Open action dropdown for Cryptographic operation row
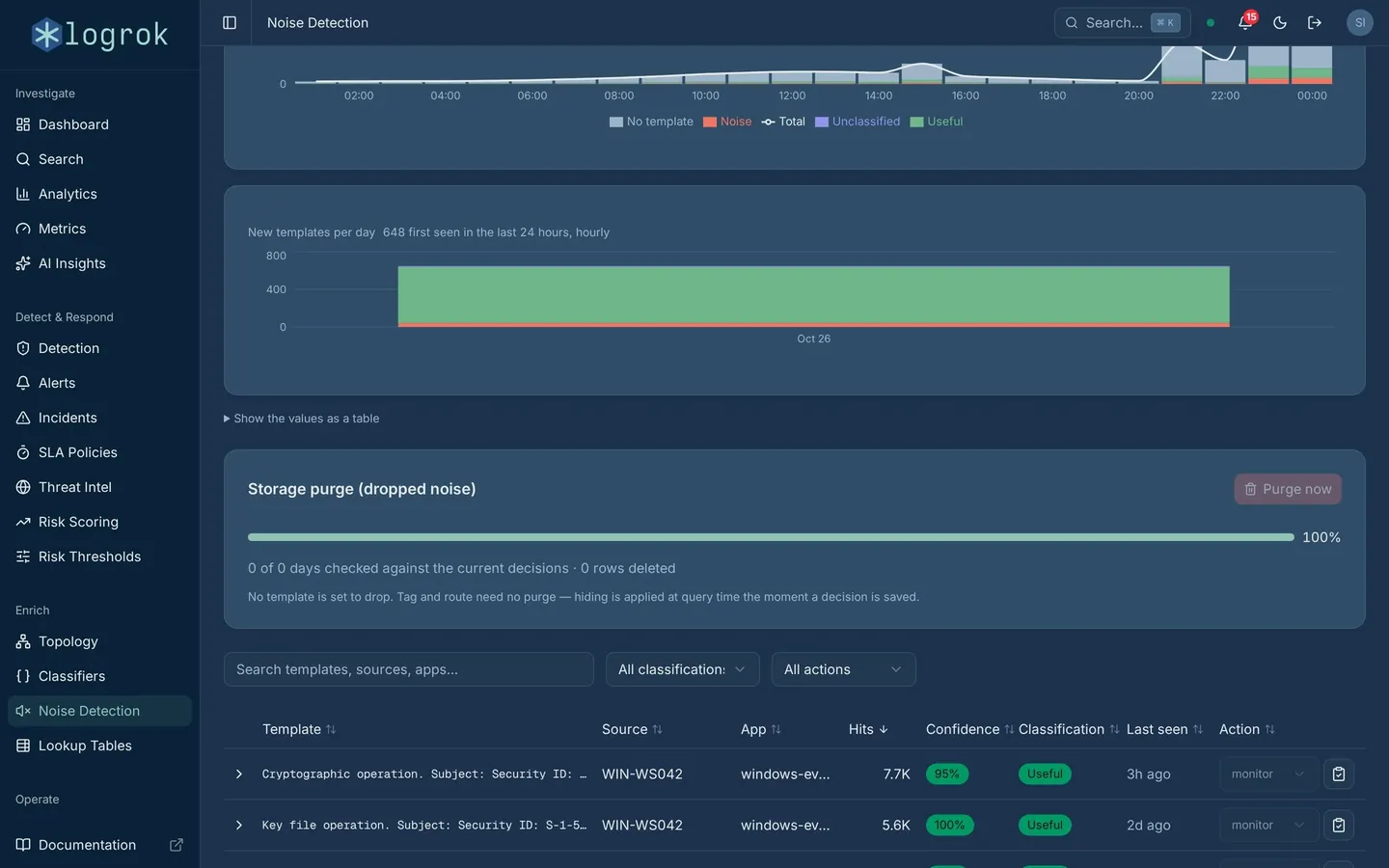Viewport: 1389px width, 868px height. coord(1268,774)
